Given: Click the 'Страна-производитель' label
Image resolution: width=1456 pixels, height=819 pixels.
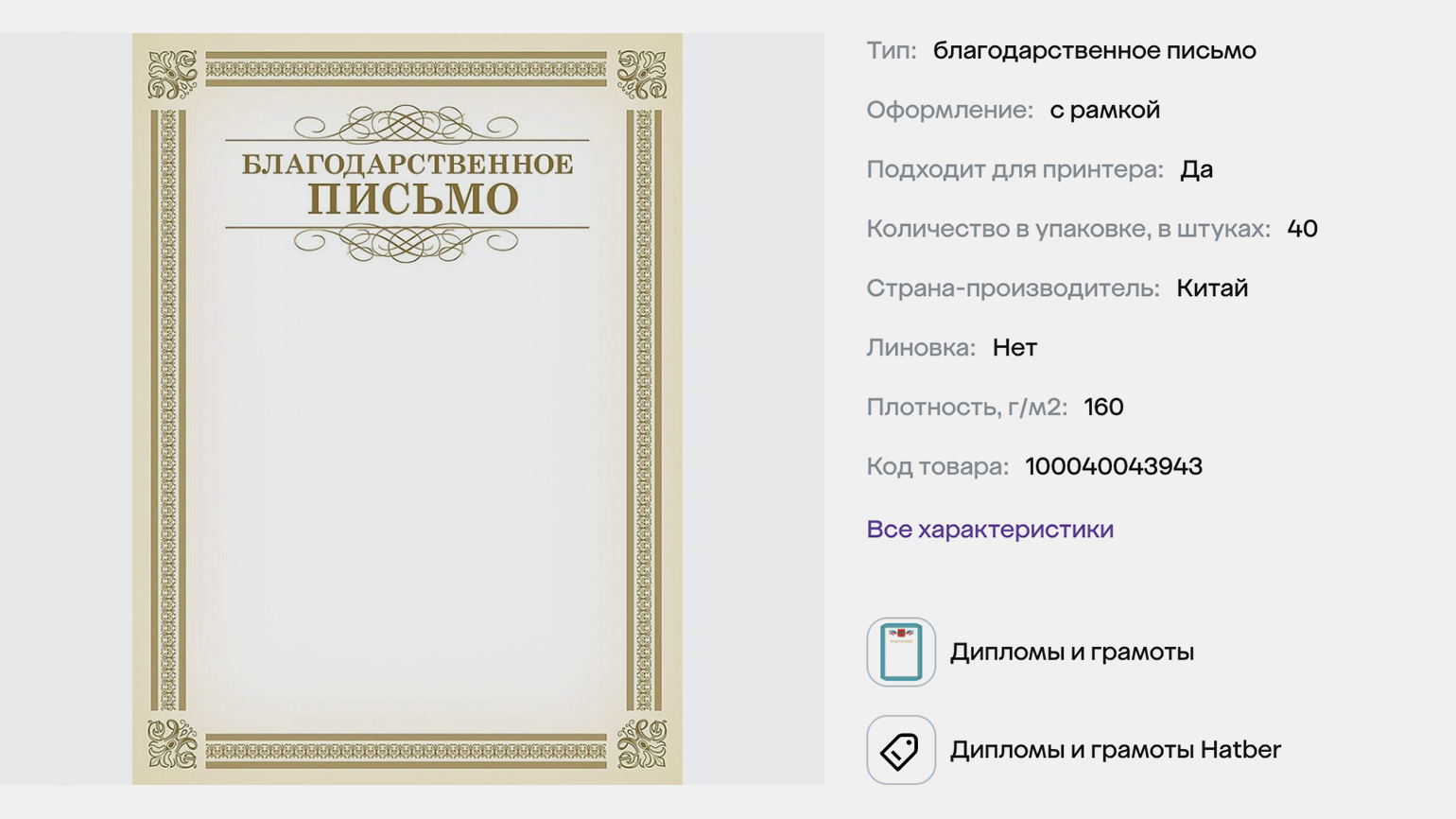Looking at the screenshot, I should (x=1013, y=288).
